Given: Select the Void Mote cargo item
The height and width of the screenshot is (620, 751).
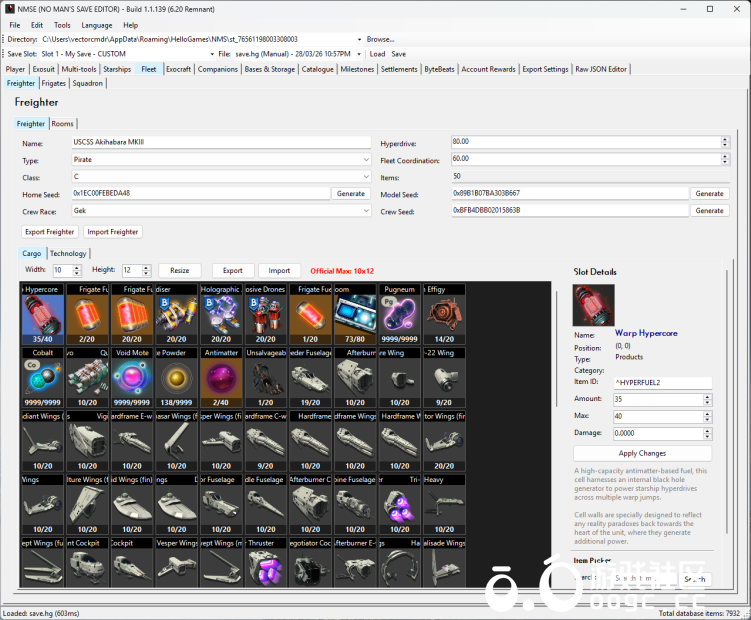Looking at the screenshot, I should 131,377.
